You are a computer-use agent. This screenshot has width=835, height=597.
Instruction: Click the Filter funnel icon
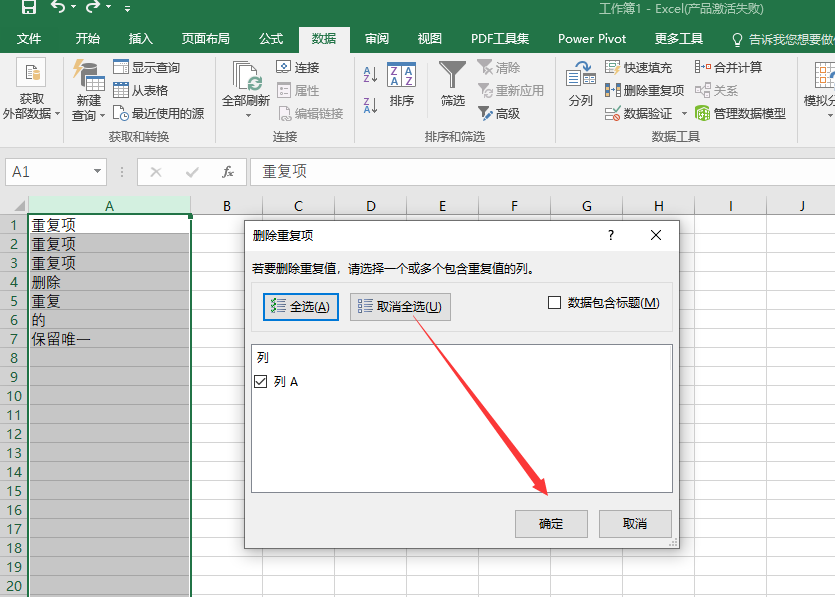tap(453, 76)
